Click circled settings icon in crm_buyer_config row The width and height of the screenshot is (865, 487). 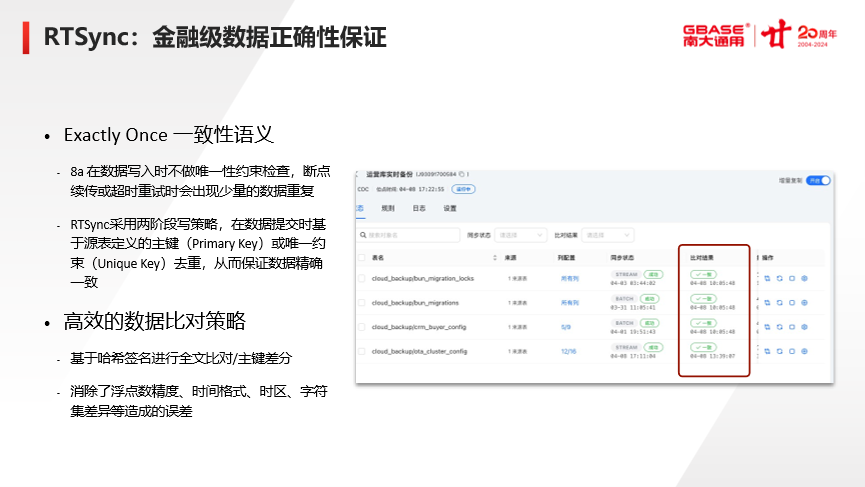804,327
